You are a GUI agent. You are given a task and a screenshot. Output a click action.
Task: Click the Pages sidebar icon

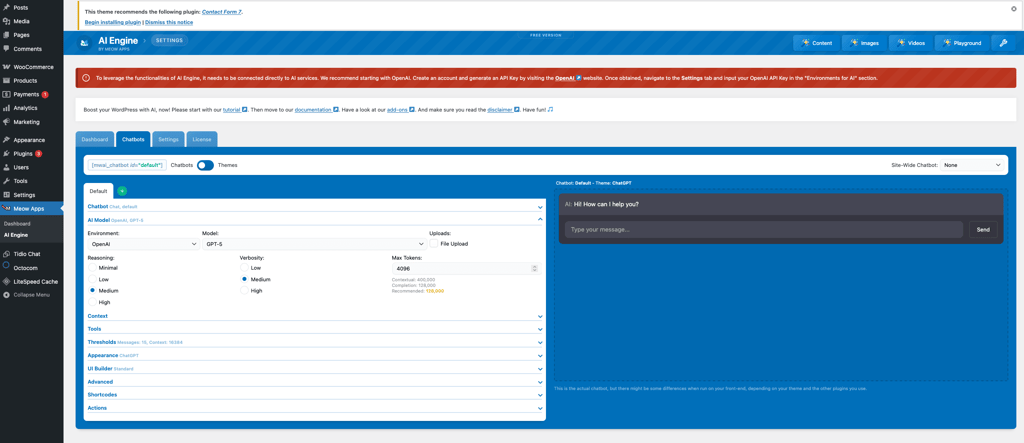click(x=6, y=35)
